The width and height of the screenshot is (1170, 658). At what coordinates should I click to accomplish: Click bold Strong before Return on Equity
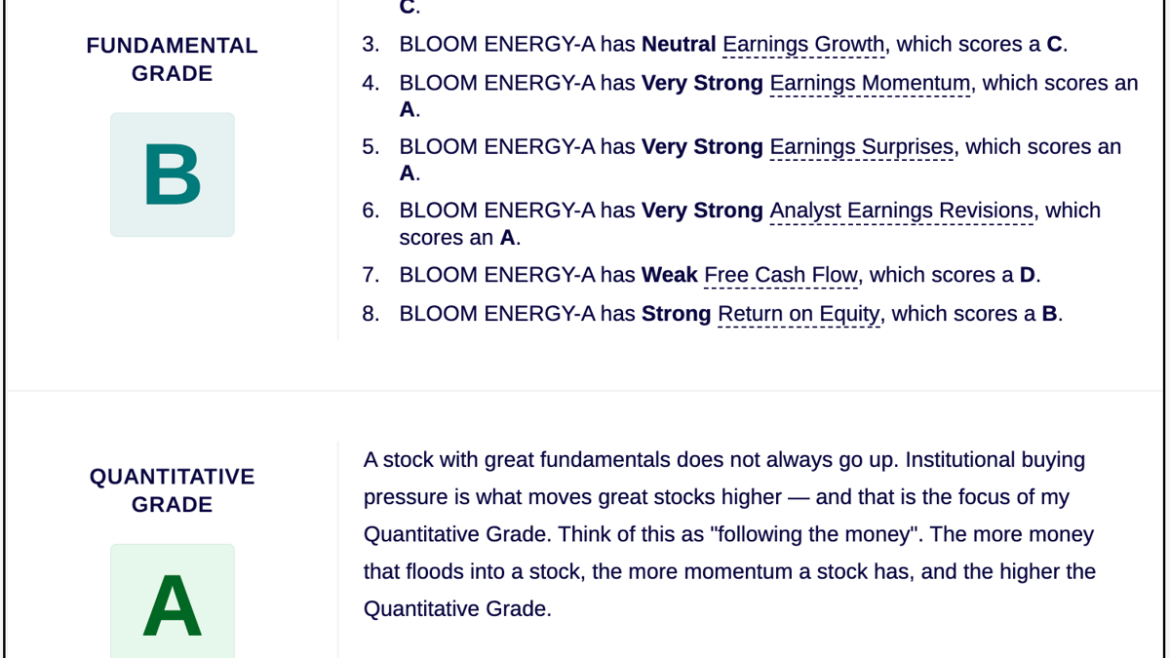point(676,314)
